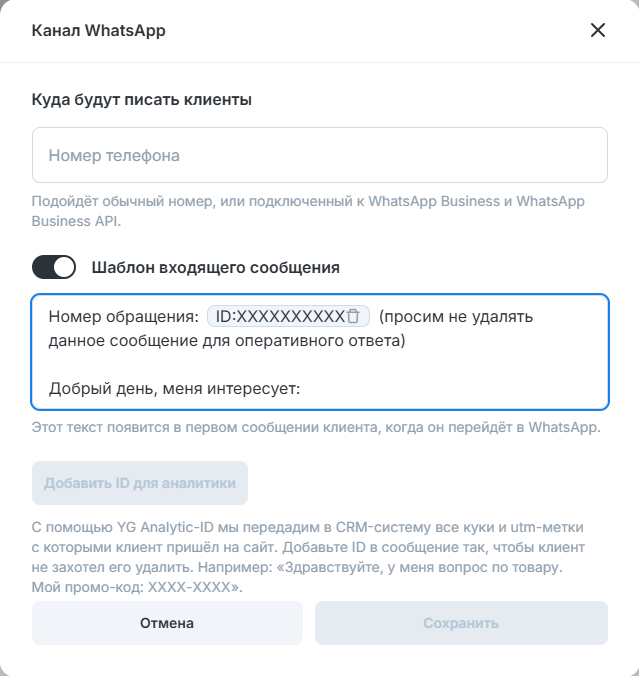Select the ID:XXXXXXXXXX placeholder chip
This screenshot has height=676, width=639.
279,317
